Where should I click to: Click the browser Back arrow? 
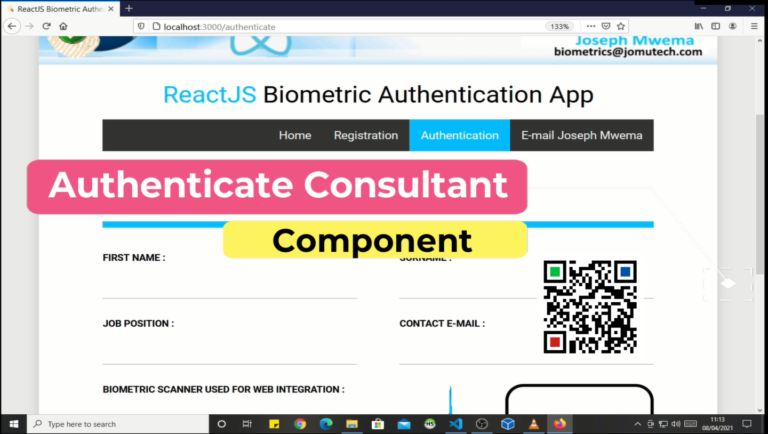(12, 26)
